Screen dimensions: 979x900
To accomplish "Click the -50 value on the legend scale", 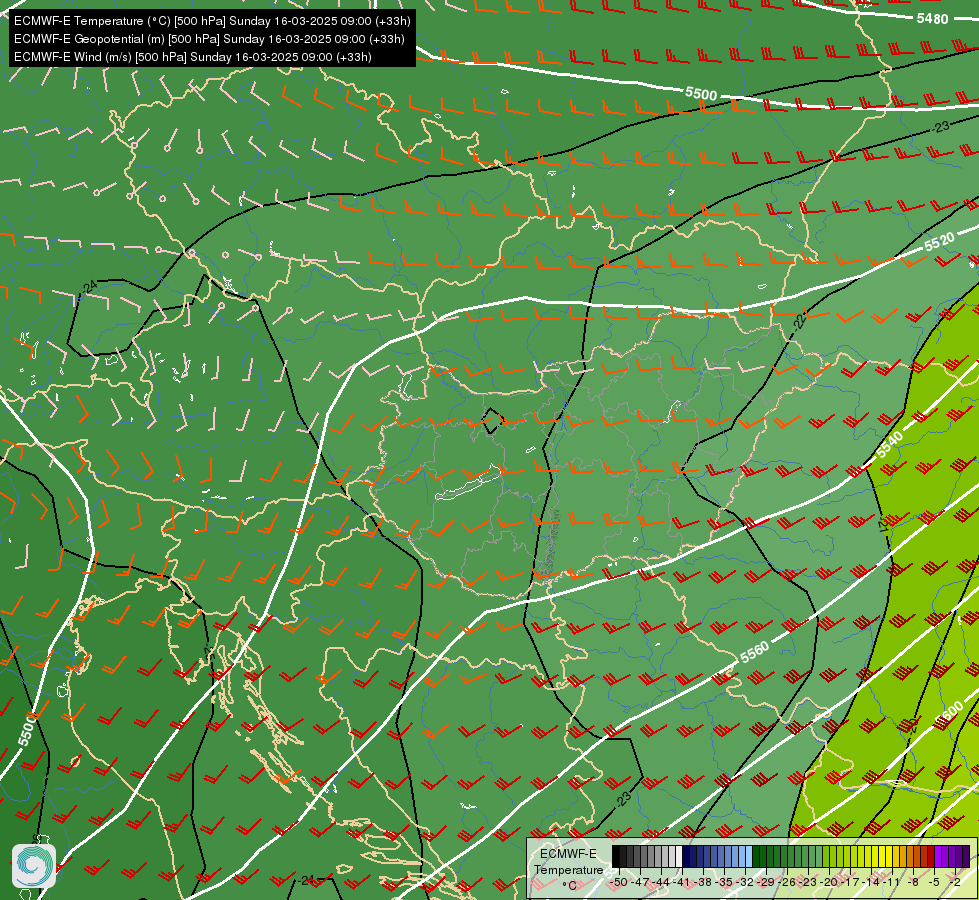I will coord(619,882).
